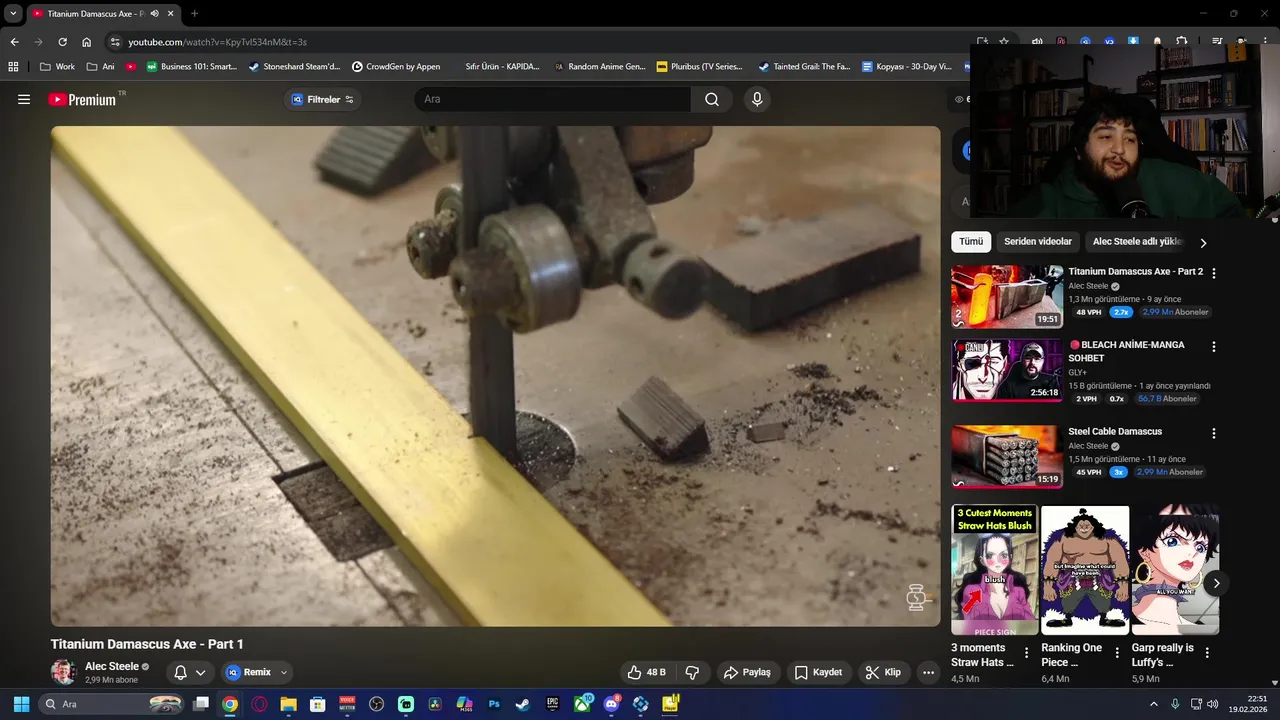Open options menu for Titanium Damascus Part 2

(x=1214, y=273)
